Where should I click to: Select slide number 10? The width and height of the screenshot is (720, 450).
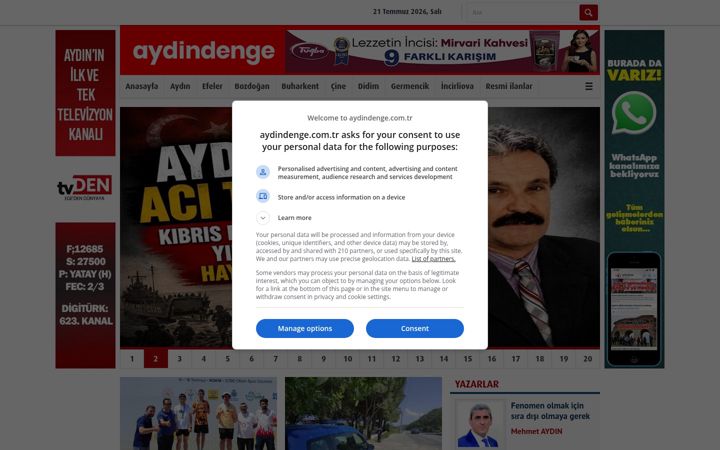click(348, 359)
